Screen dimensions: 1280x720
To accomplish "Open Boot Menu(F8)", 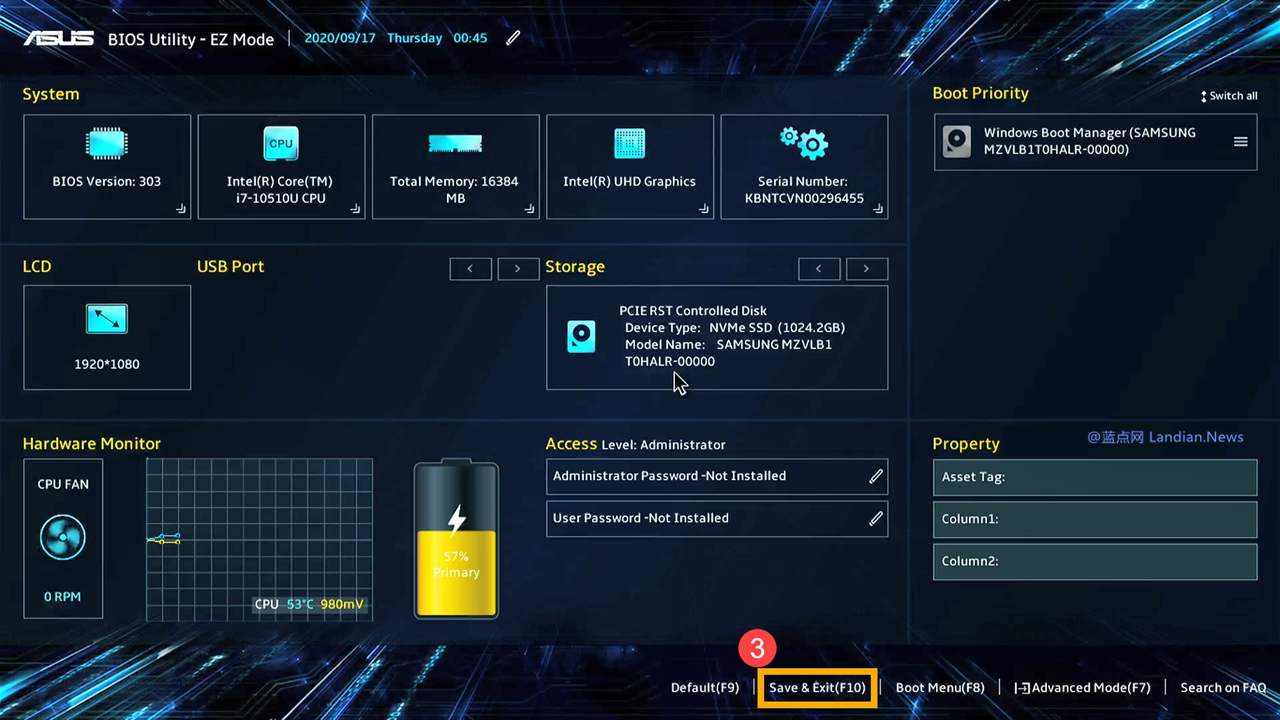I will pos(940,688).
